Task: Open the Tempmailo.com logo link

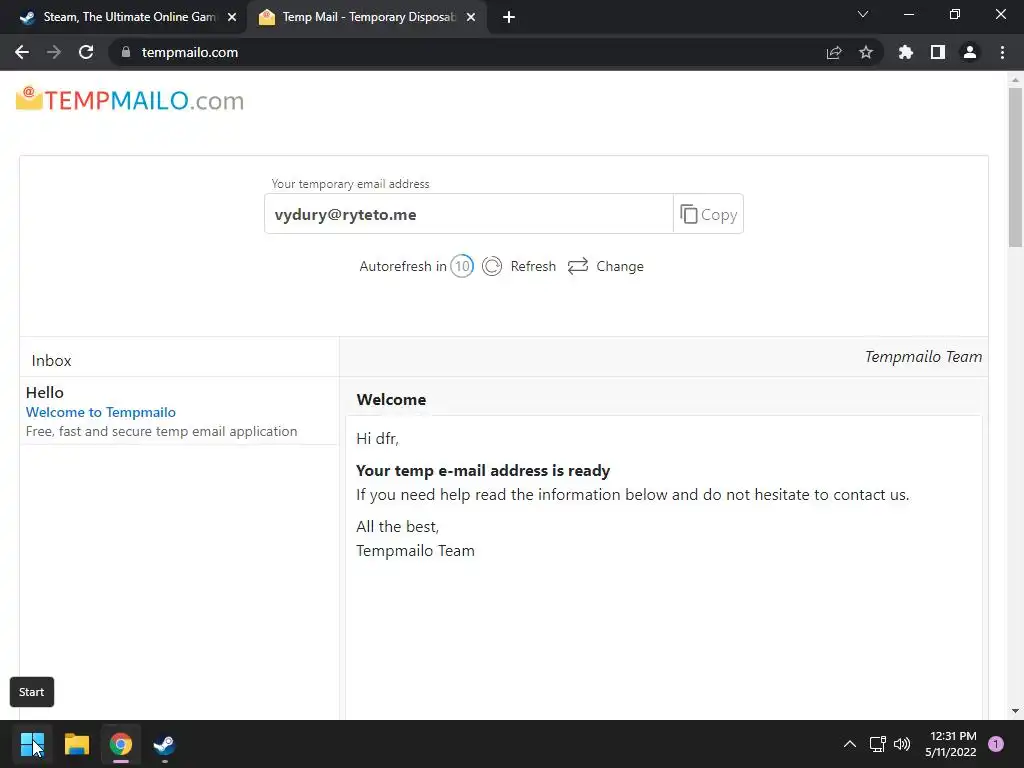Action: point(130,100)
